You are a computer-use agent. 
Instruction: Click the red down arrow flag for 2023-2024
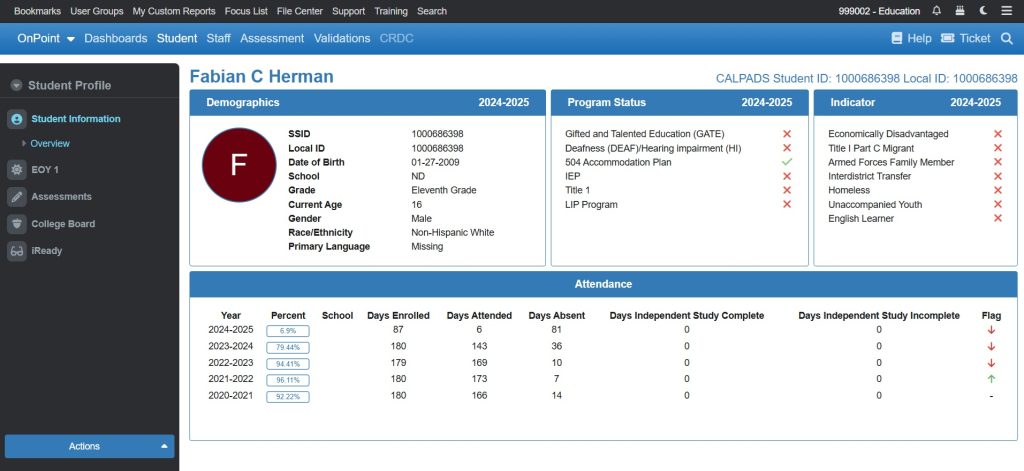[991, 346]
